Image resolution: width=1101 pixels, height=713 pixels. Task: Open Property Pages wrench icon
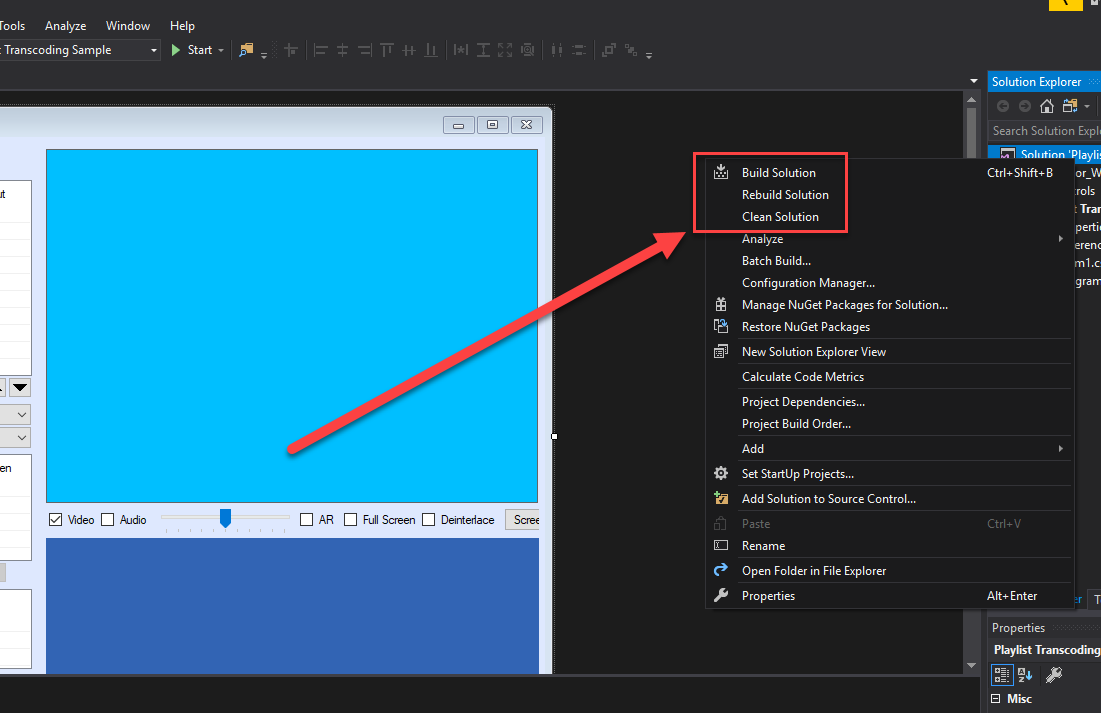click(x=1054, y=675)
